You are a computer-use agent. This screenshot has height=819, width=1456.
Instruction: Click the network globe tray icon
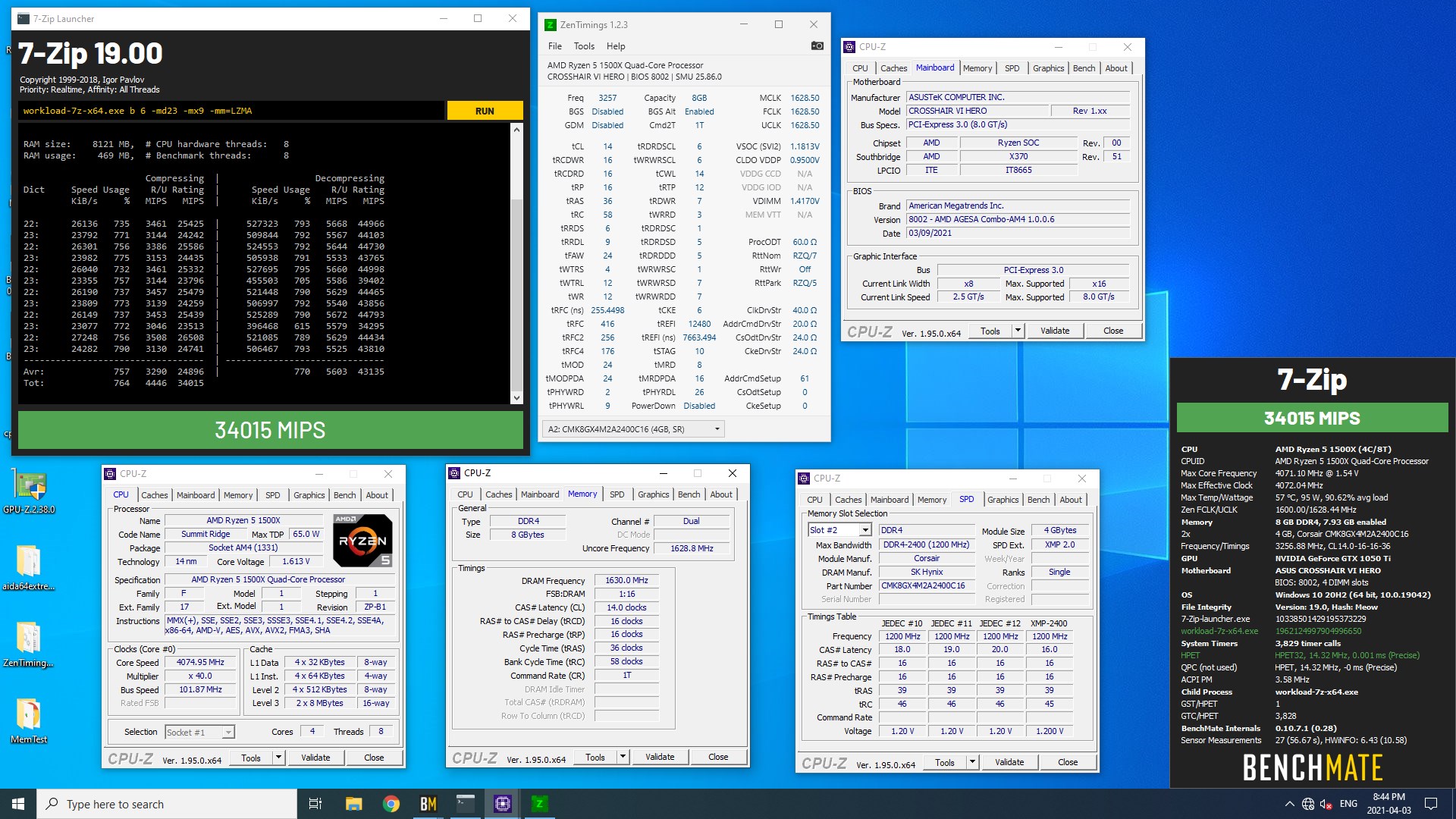coord(1308,804)
